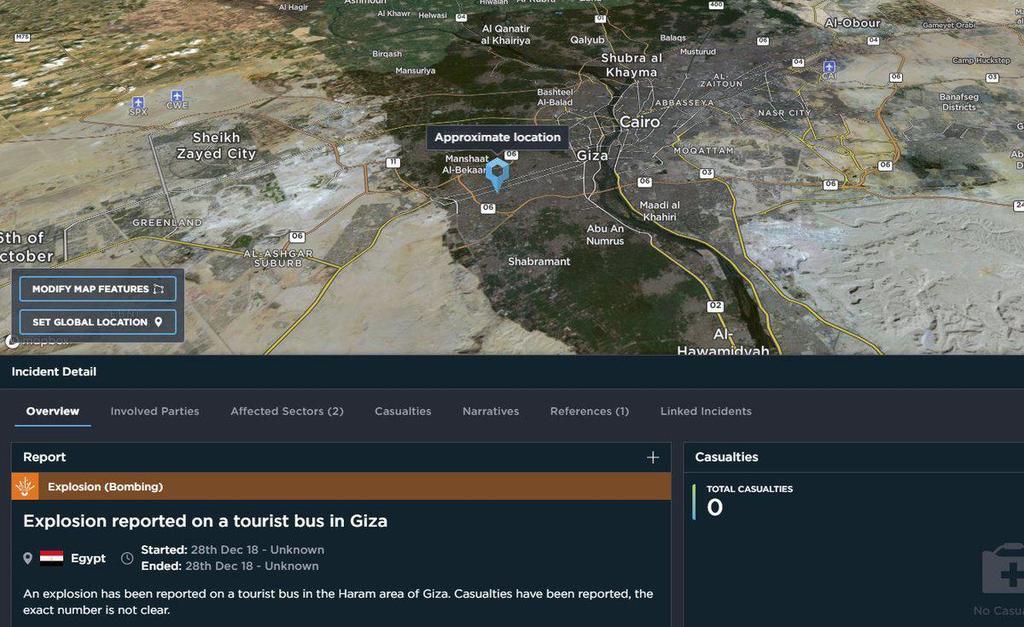Click the Set Global Location button
This screenshot has height=627, width=1024.
coord(97,322)
